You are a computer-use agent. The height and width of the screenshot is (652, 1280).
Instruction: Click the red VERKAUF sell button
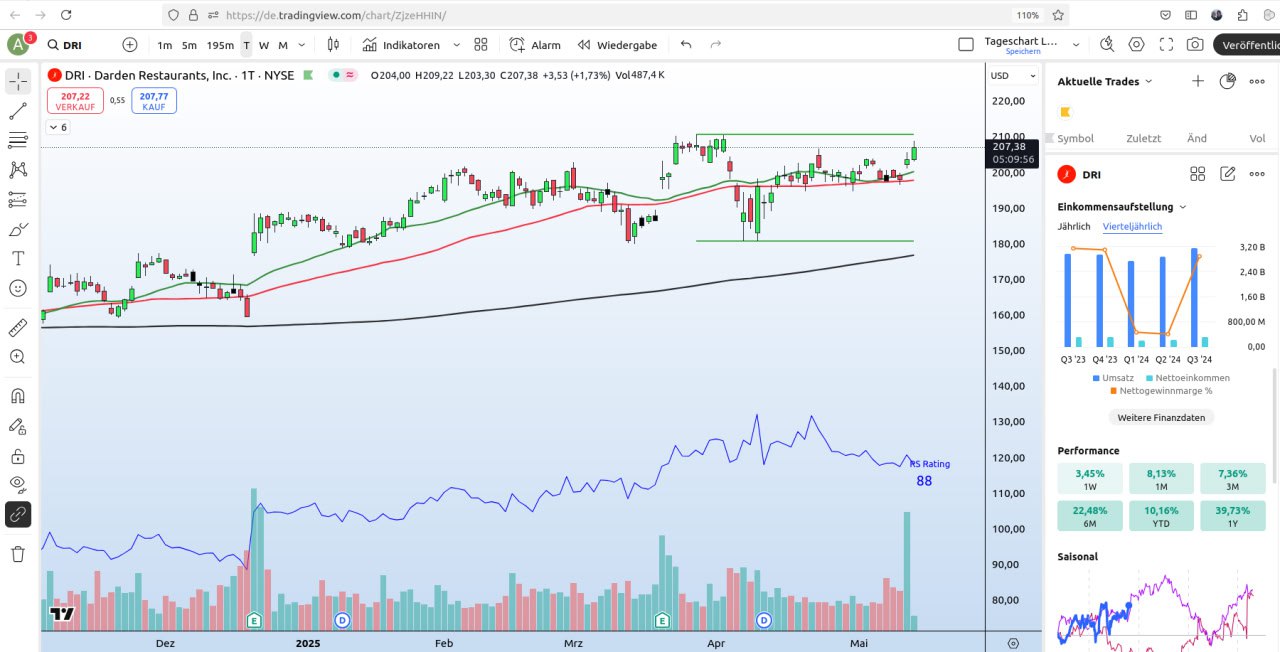75,101
